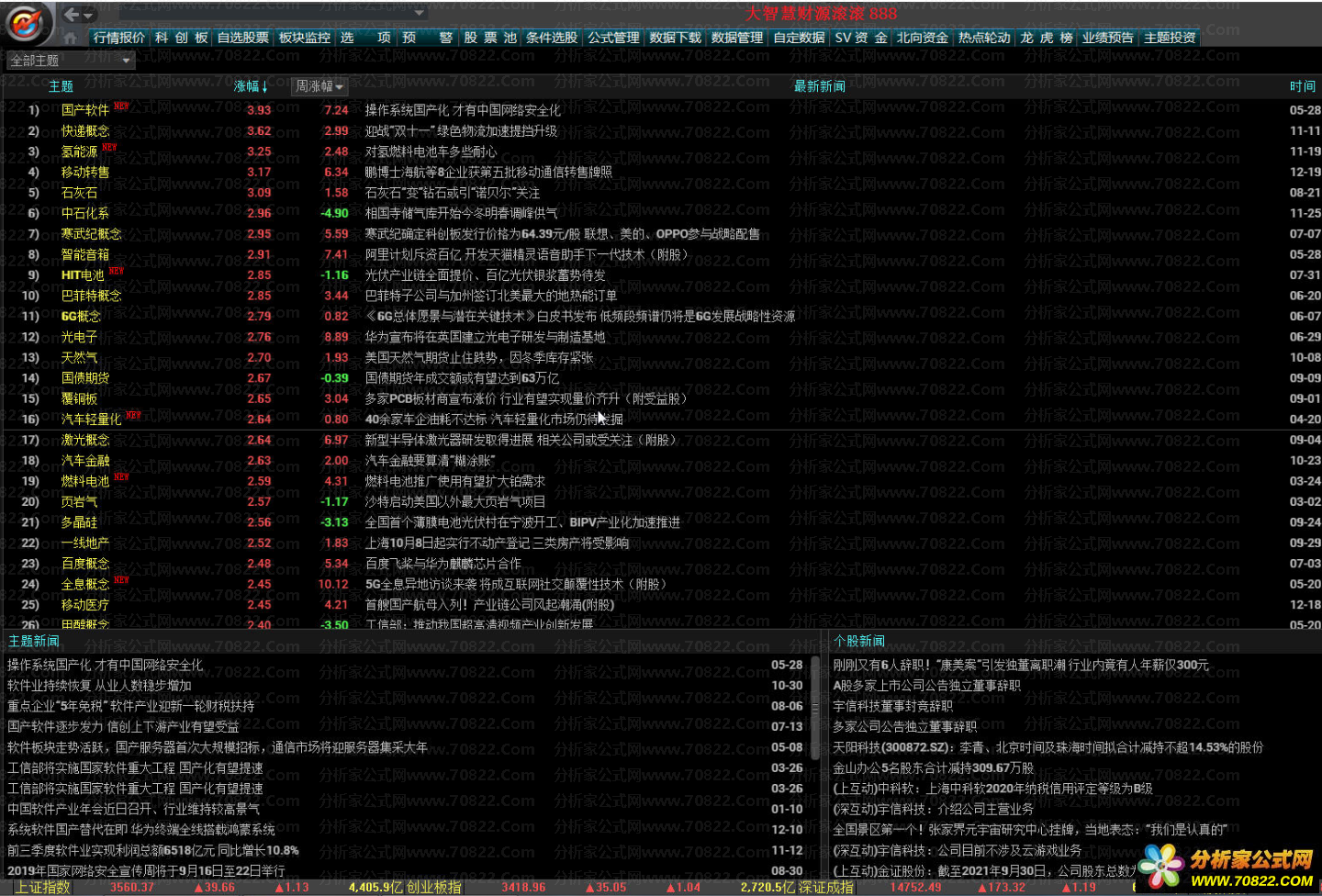Screen dimensions: 1322x896
Task: Select the 寒武纪概念 theme row
Action: point(661,234)
